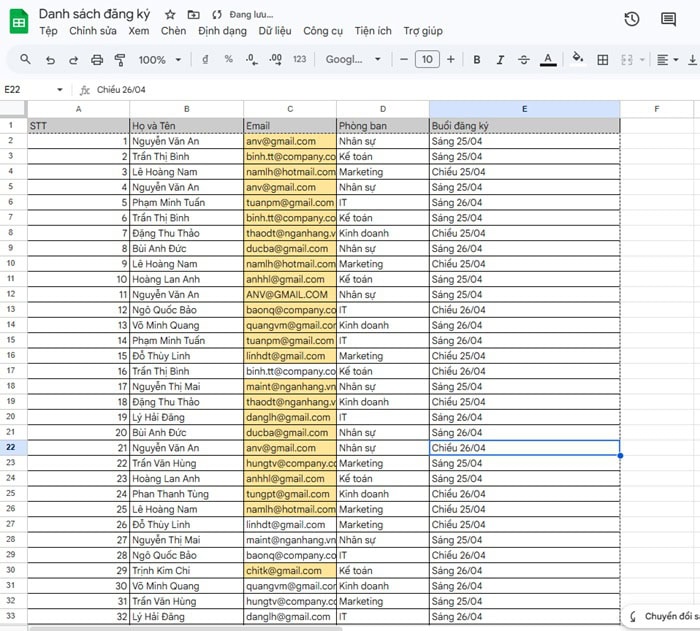Screen dimensions: 700x631
Task: Open the name box dropdown for E22
Action: 59,90
